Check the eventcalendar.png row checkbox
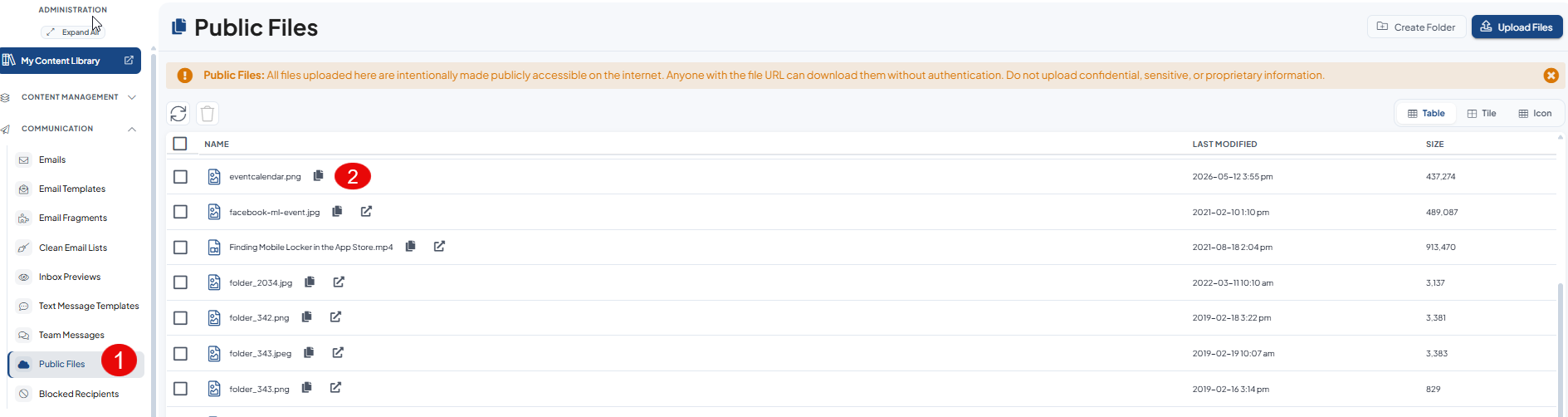This screenshot has width=1568, height=417. pyautogui.click(x=180, y=176)
